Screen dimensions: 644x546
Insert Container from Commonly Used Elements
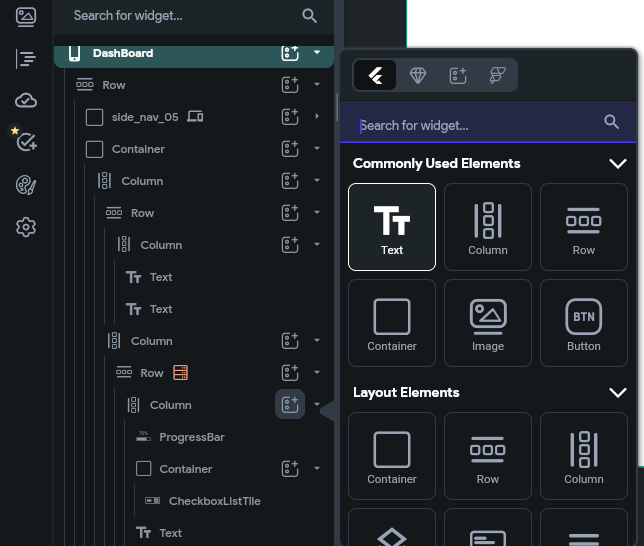click(392, 323)
